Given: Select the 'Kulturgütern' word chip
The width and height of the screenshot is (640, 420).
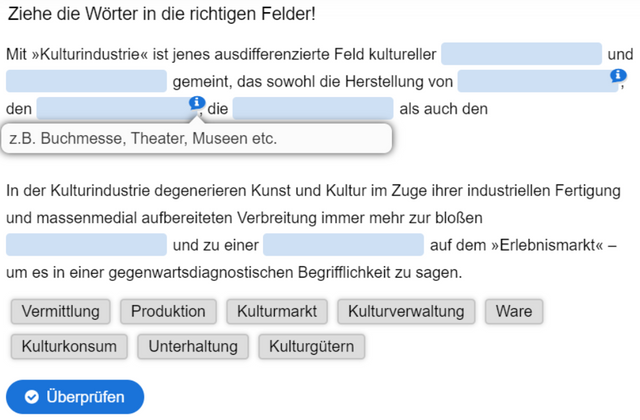Looking at the screenshot, I should tap(311, 347).
